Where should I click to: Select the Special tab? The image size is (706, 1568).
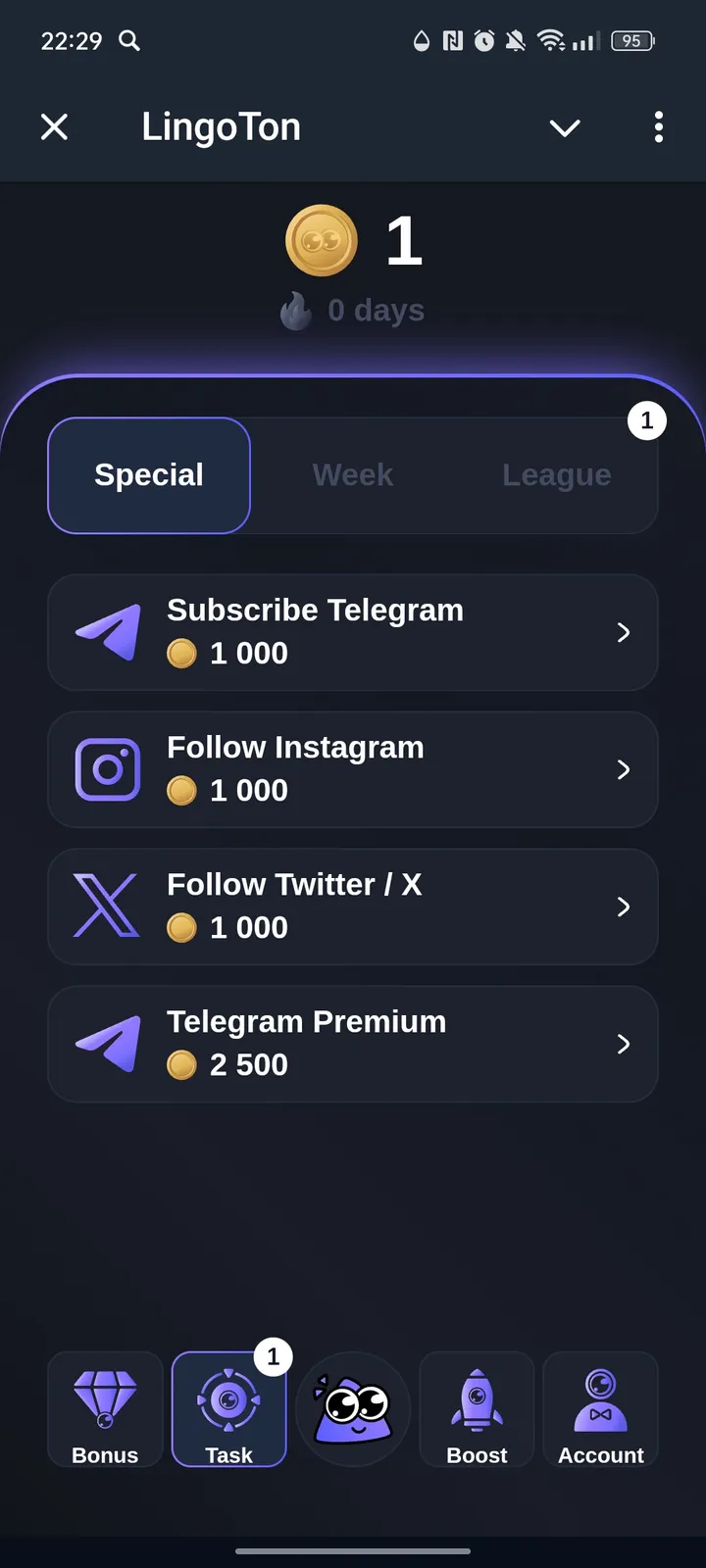click(149, 475)
